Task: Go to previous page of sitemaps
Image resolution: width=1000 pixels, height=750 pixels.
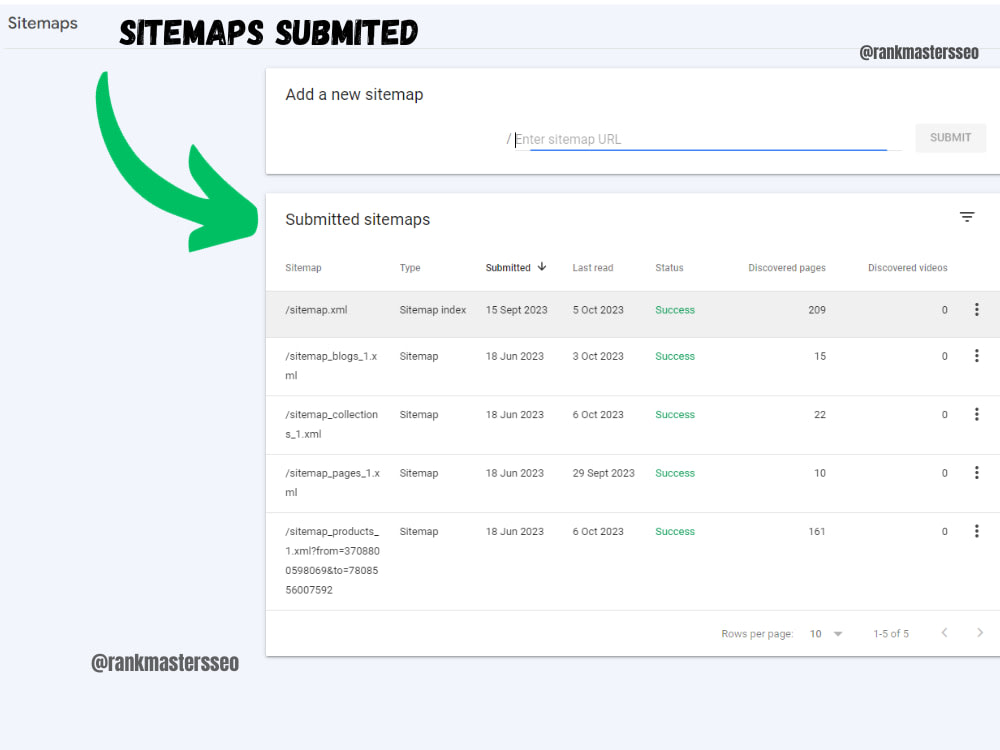Action: click(945, 633)
